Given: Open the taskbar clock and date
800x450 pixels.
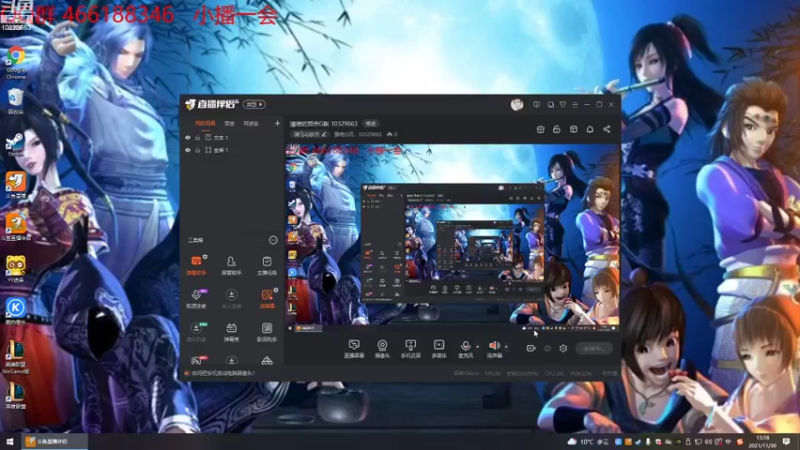Looking at the screenshot, I should click(x=763, y=441).
